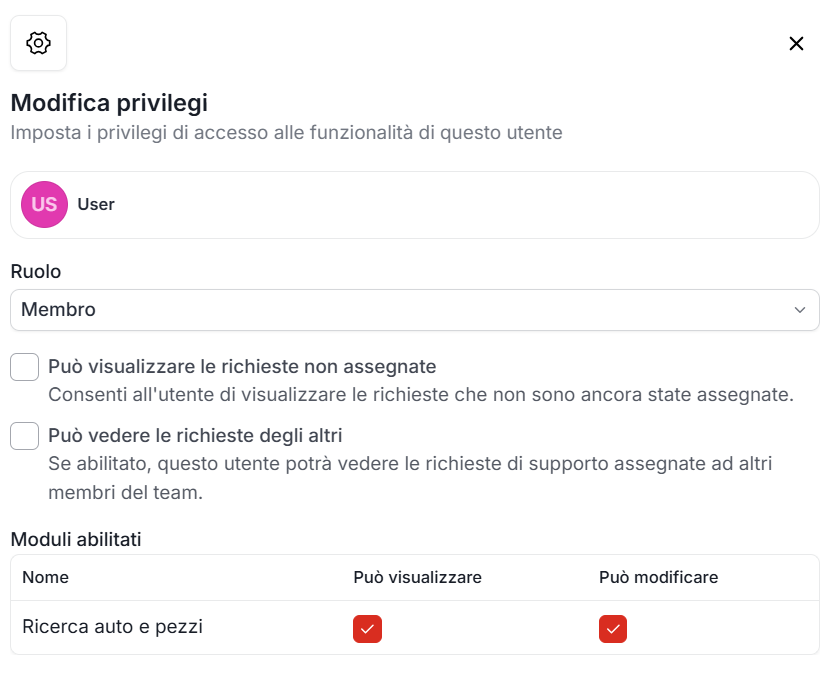The height and width of the screenshot is (675, 832).
Task: Uncheck 'Può modificare' for Ricerca auto e pezzi
Action: click(613, 629)
